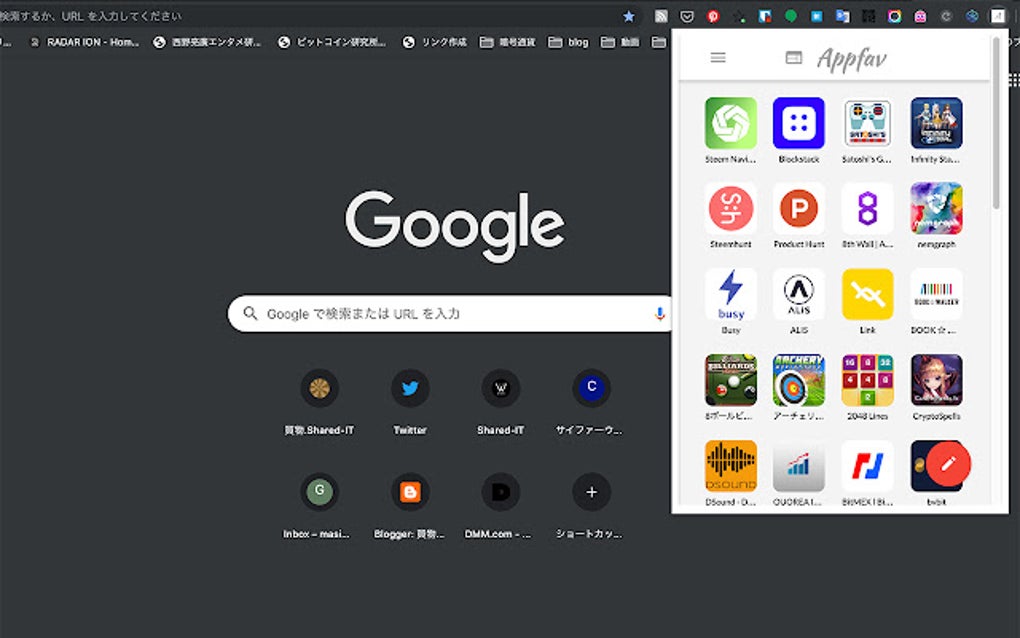This screenshot has height=638, width=1020.
Task: Open the Product Hunt app tile
Action: pos(799,209)
